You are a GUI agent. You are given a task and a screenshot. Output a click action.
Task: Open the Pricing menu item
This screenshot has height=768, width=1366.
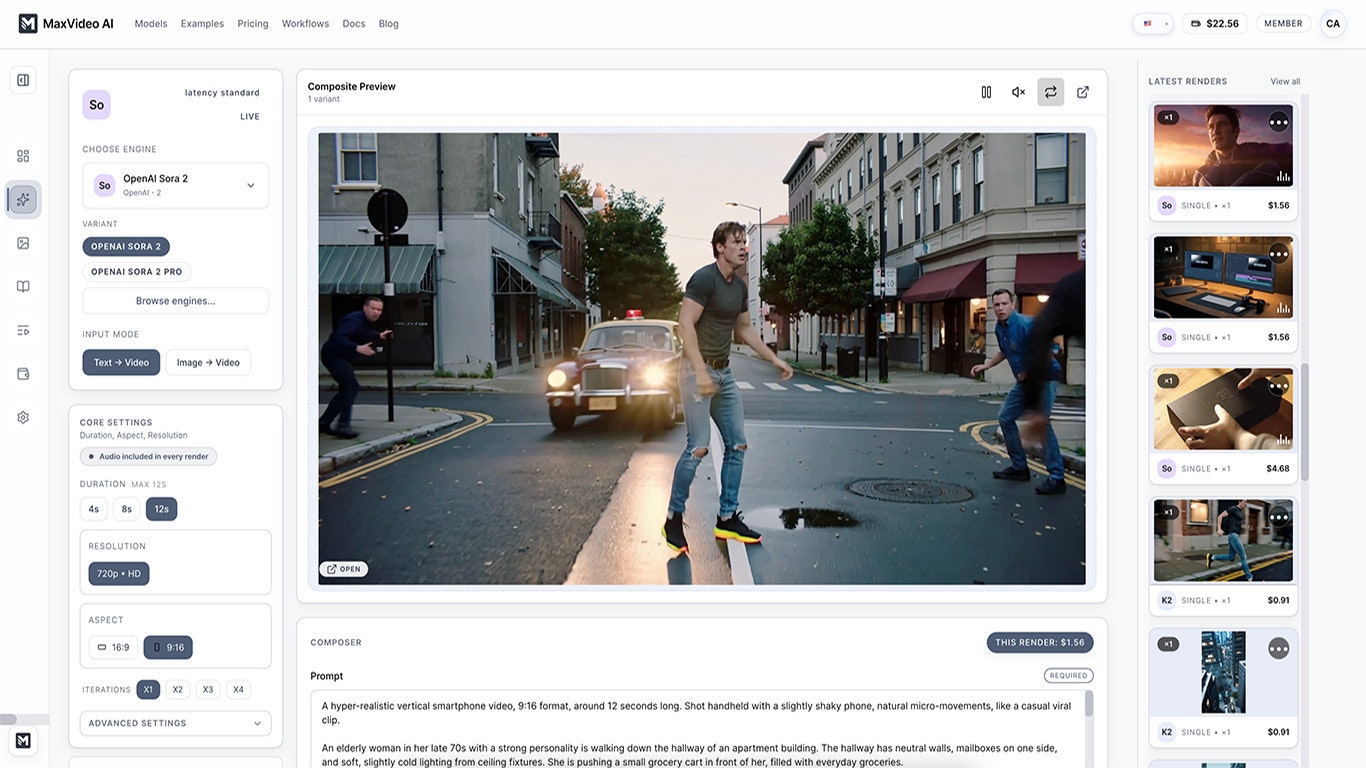click(x=252, y=23)
